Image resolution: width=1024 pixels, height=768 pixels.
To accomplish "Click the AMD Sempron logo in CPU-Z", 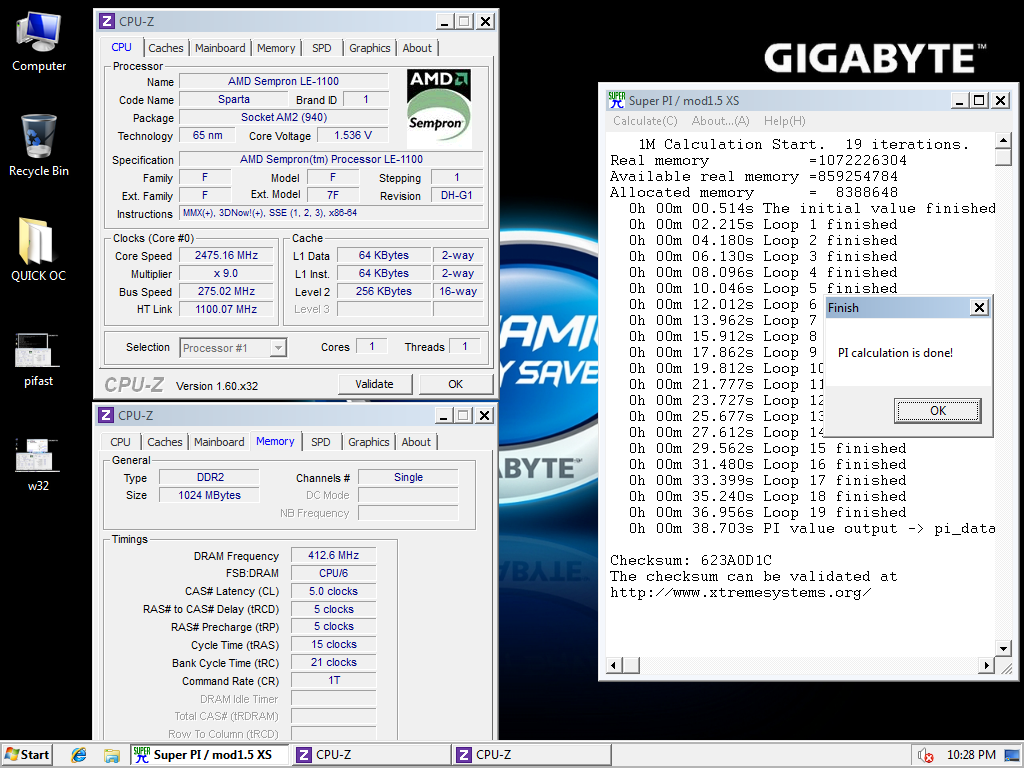I will coord(439,108).
